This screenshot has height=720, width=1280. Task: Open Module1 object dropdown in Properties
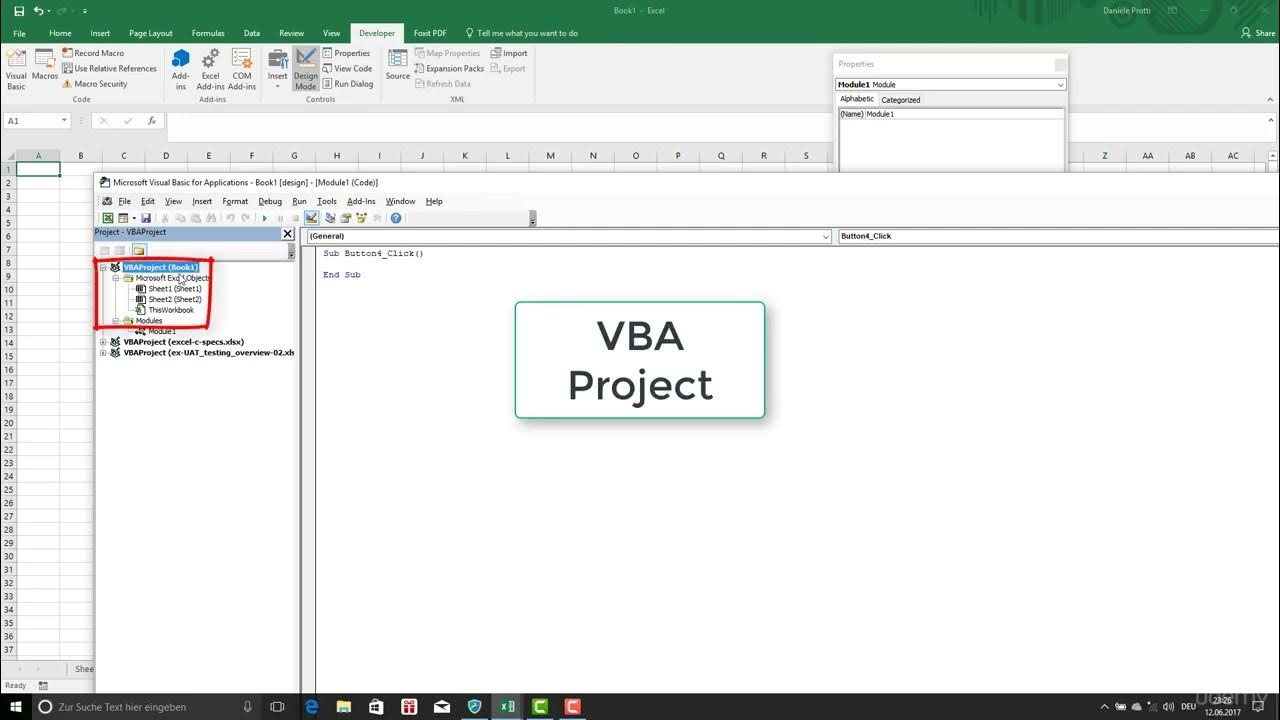tap(1060, 85)
